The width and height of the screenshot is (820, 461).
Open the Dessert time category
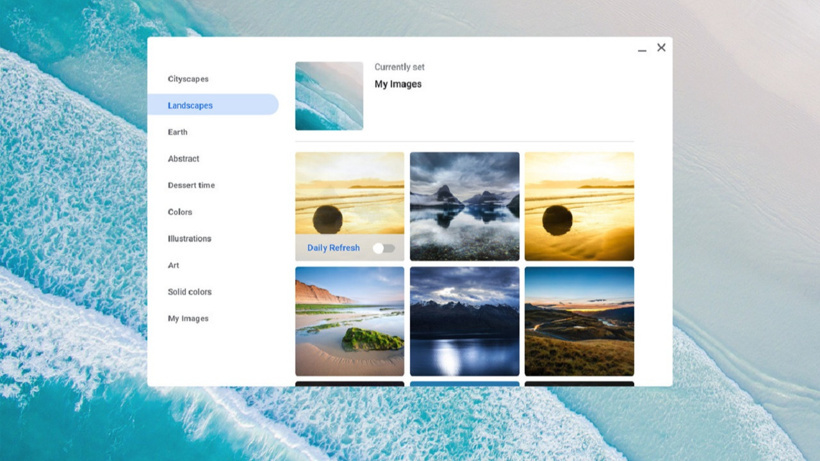coord(191,186)
